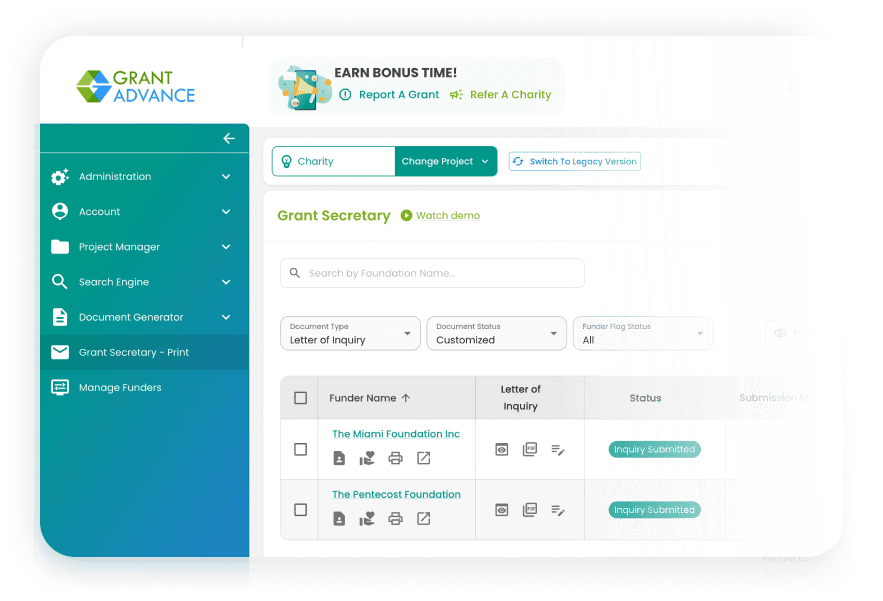The image size is (883, 601).
Task: Click the Search Engine magnifier icon
Action: click(x=60, y=282)
